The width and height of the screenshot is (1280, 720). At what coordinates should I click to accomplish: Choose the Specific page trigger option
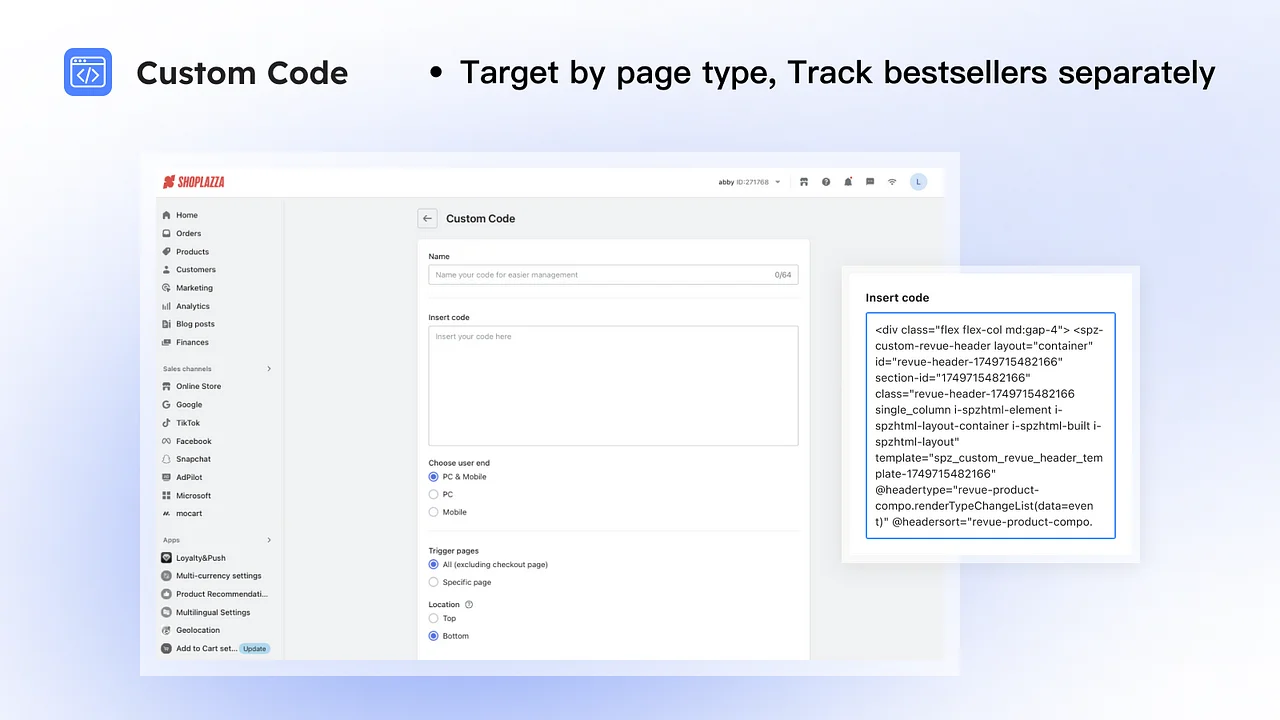click(433, 582)
